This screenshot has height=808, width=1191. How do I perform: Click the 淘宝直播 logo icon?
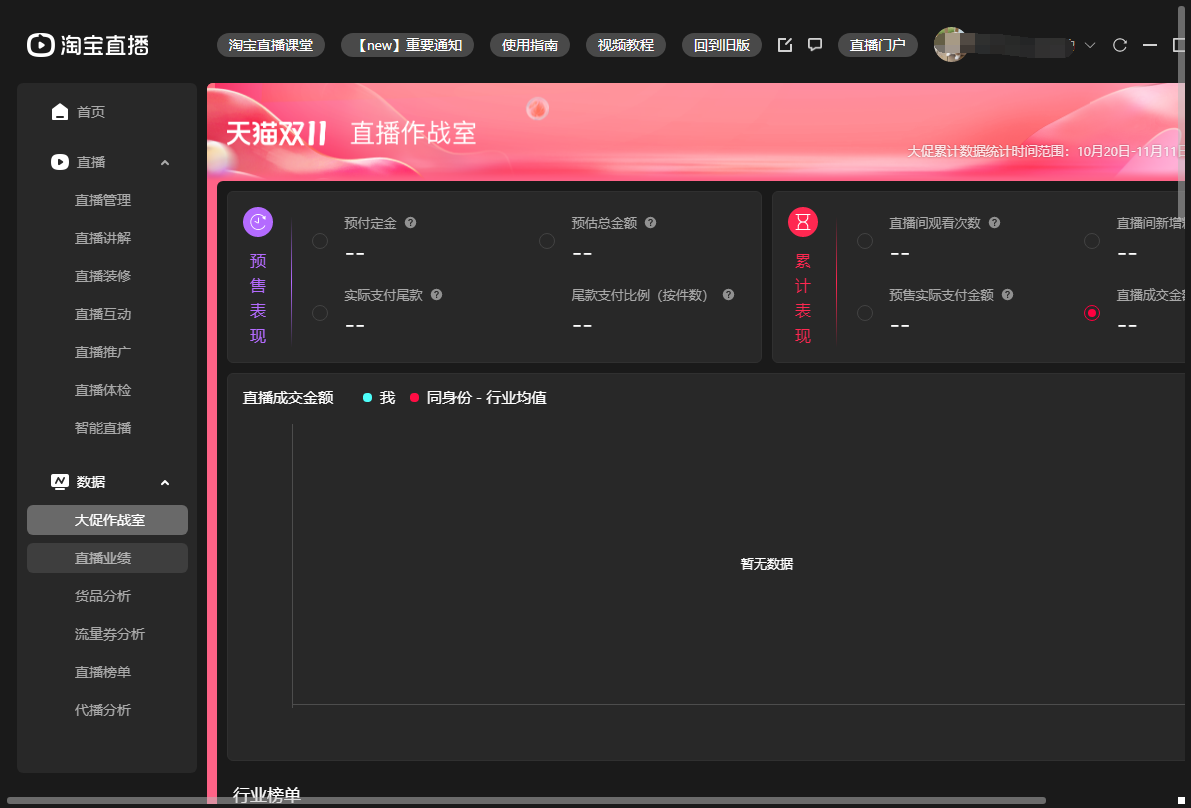pos(40,45)
